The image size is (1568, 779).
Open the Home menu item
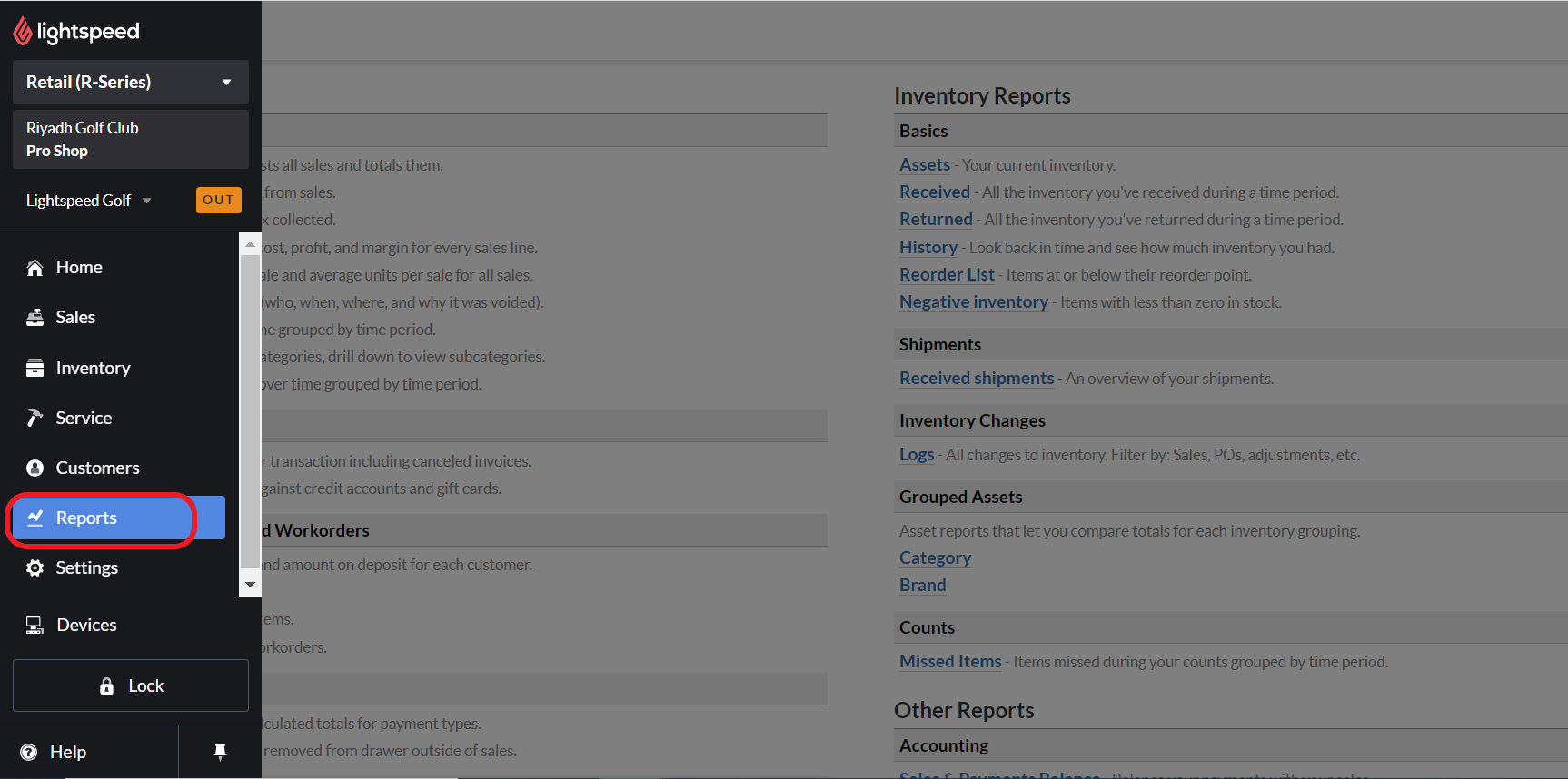pos(119,268)
